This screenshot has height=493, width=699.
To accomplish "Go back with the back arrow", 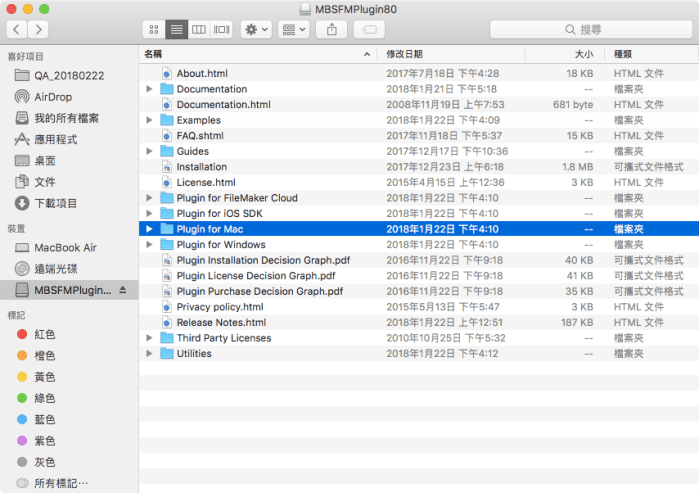I will [x=15, y=30].
